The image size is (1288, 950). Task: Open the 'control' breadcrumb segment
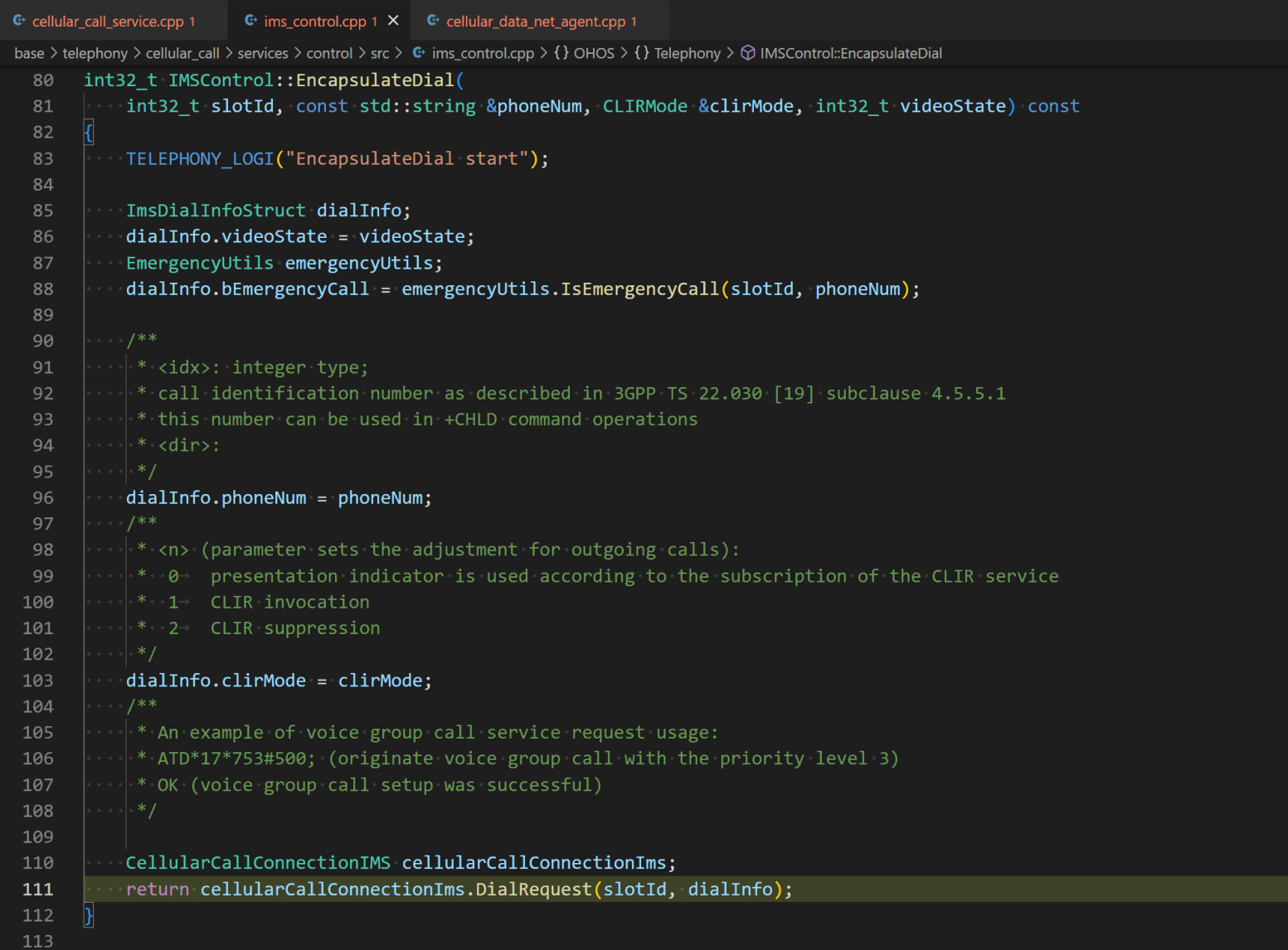click(x=329, y=53)
